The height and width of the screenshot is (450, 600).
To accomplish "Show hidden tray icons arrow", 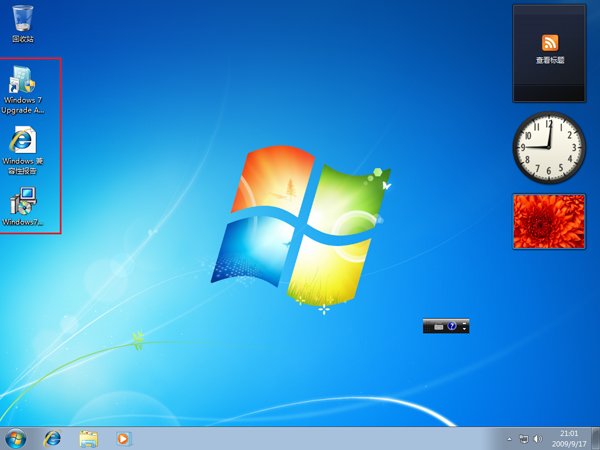I will coord(509,439).
